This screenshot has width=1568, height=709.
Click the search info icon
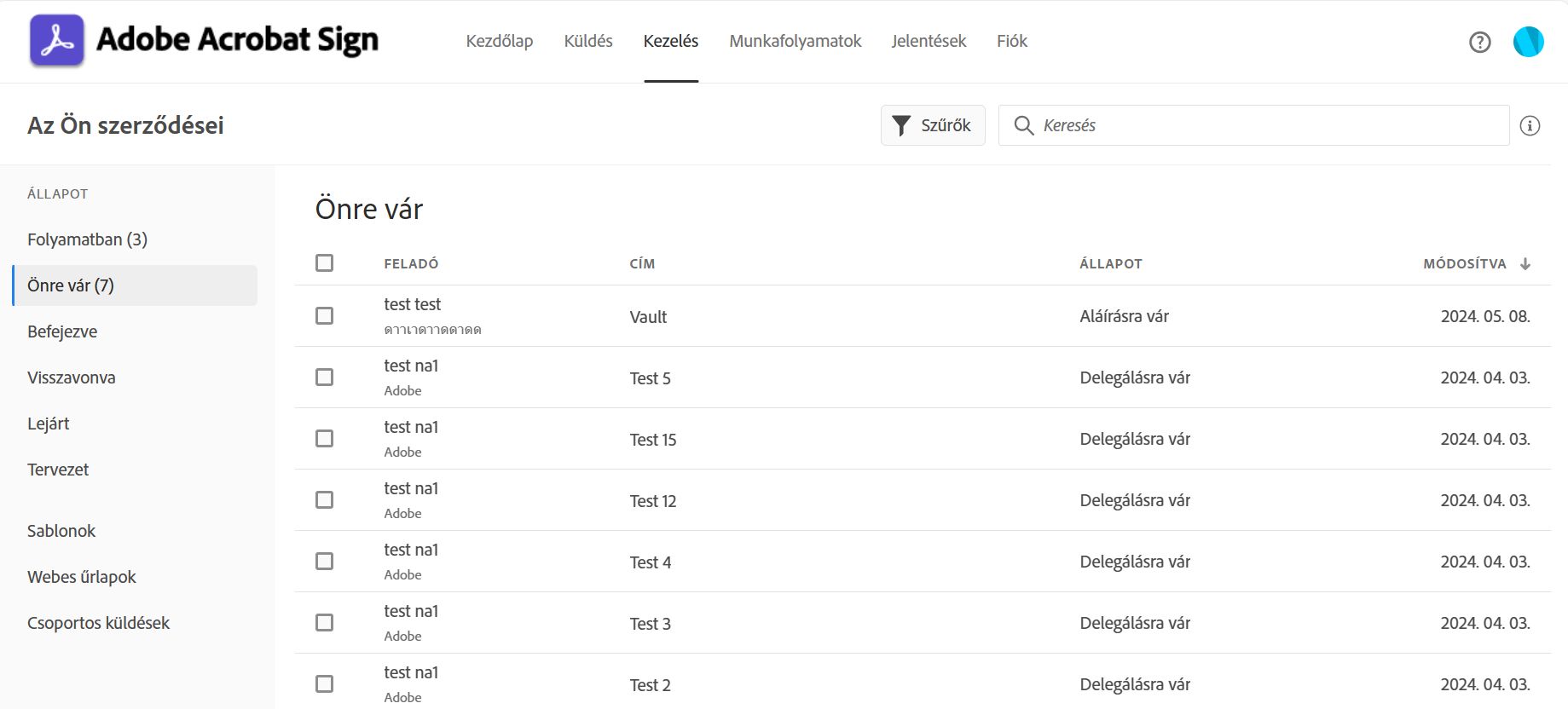pos(1530,126)
